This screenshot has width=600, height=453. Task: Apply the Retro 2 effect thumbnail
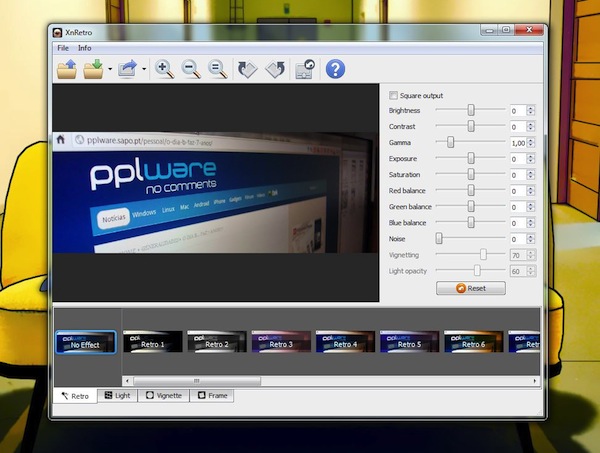click(x=217, y=342)
